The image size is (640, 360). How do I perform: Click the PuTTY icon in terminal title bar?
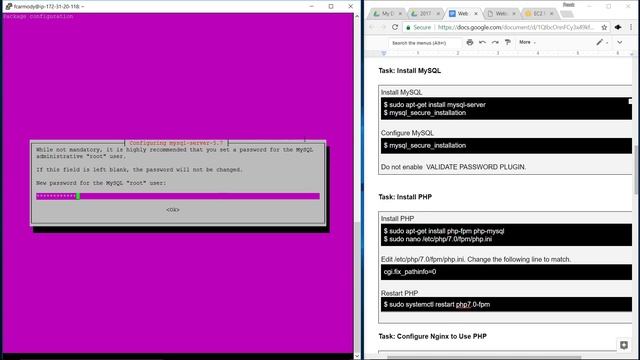pyautogui.click(x=9, y=7)
